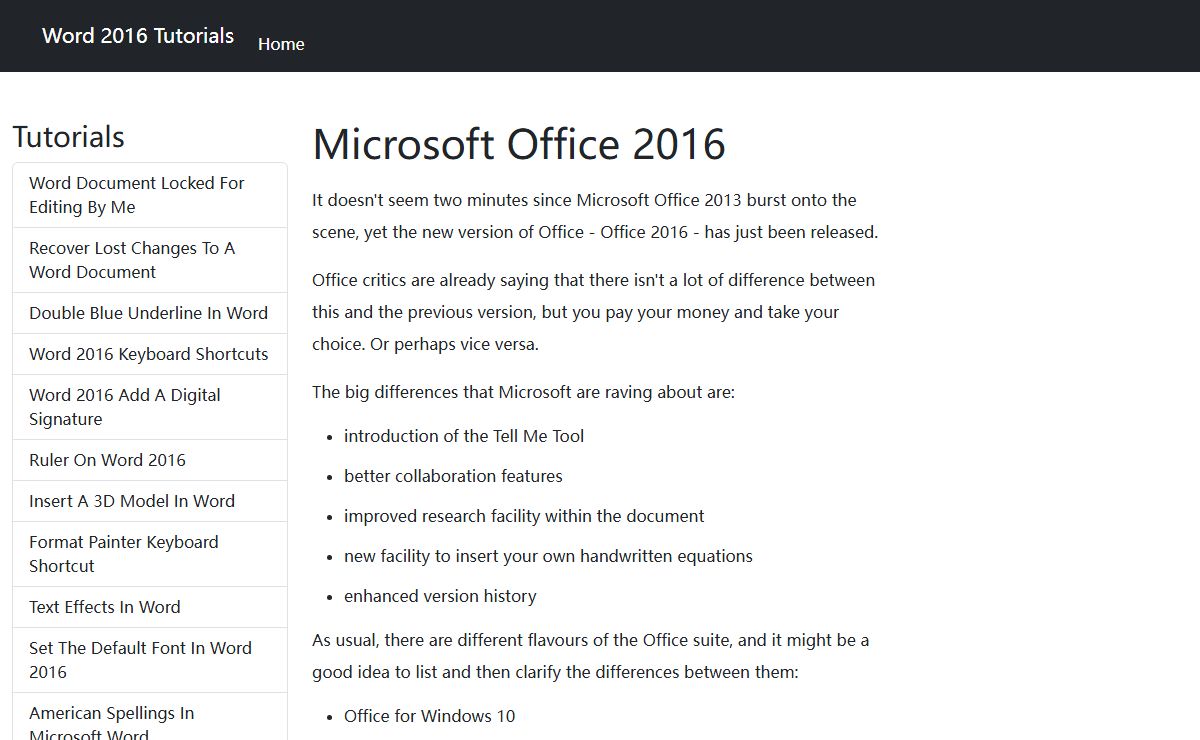Screen dimensions: 1200x740
Task: Click the Microsoft Office 2016 heading
Action: point(518,144)
